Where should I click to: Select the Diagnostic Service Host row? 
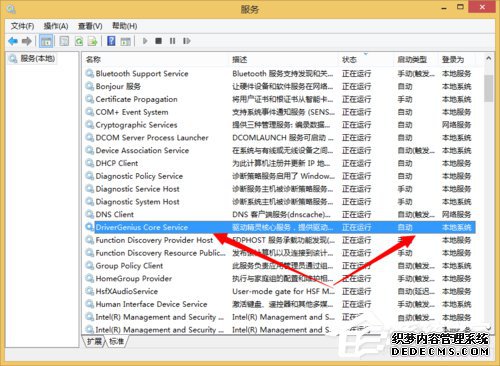[x=280, y=189]
